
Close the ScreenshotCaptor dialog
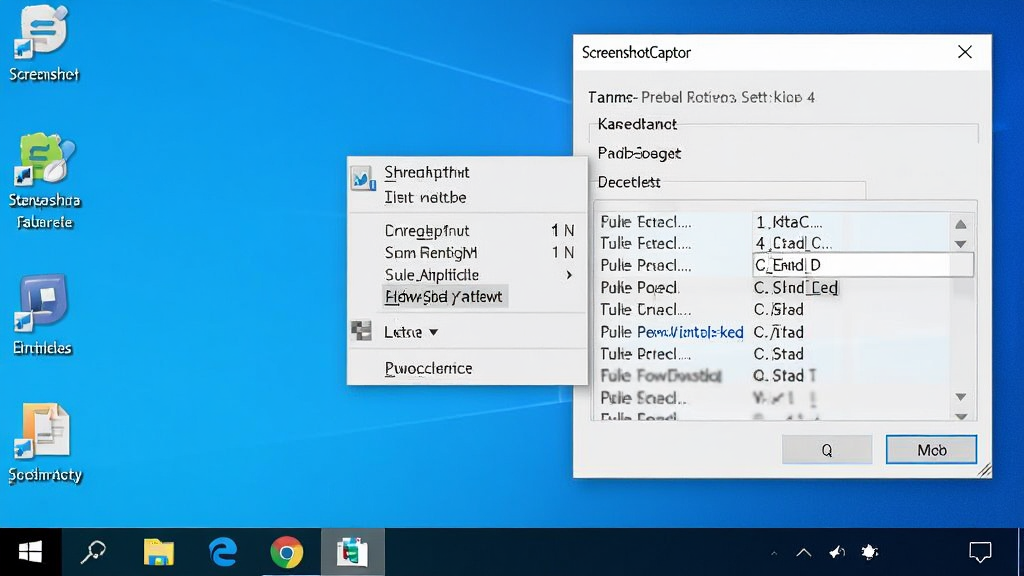click(965, 52)
